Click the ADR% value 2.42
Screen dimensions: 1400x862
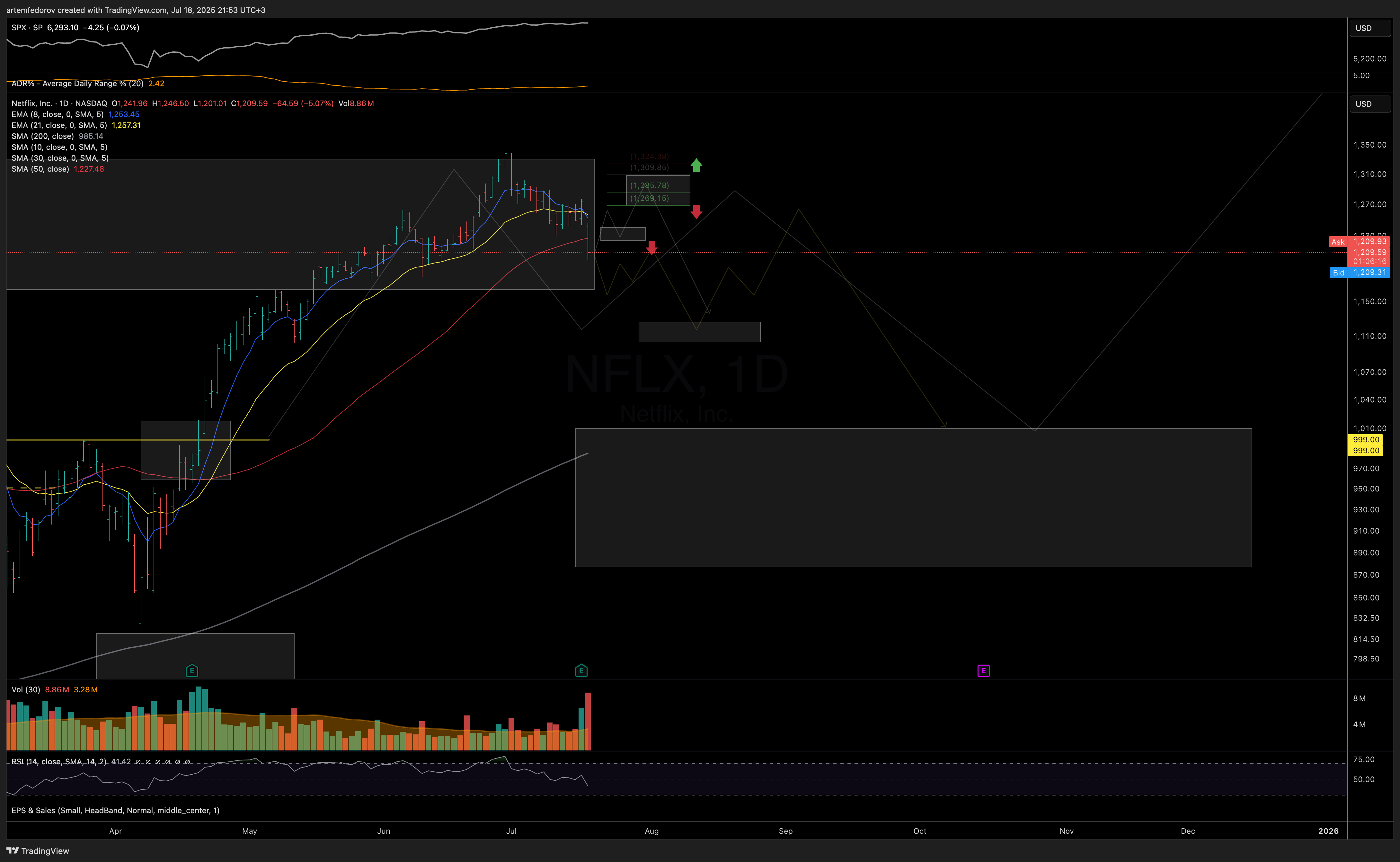pos(156,83)
